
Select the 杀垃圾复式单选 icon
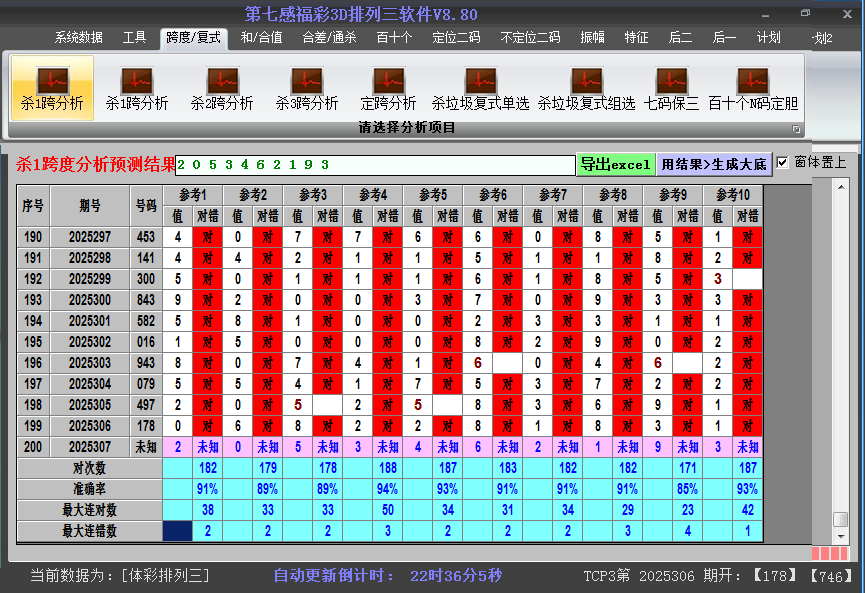coord(480,88)
